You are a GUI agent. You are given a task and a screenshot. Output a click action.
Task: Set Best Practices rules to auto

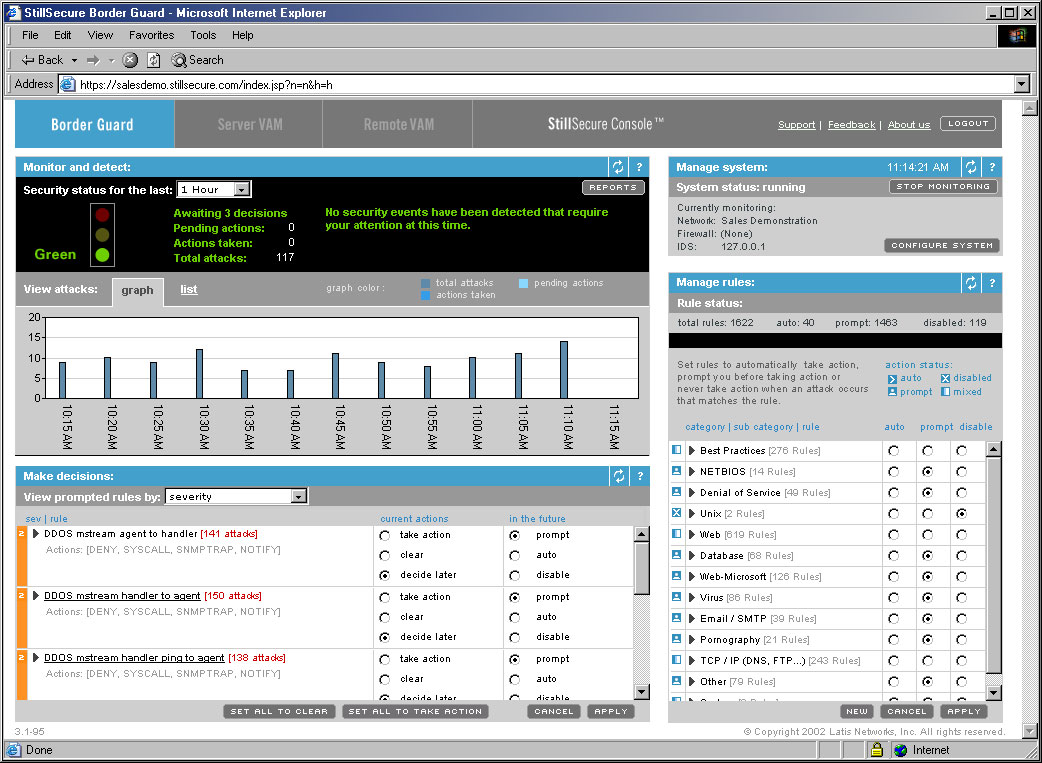[x=894, y=451]
